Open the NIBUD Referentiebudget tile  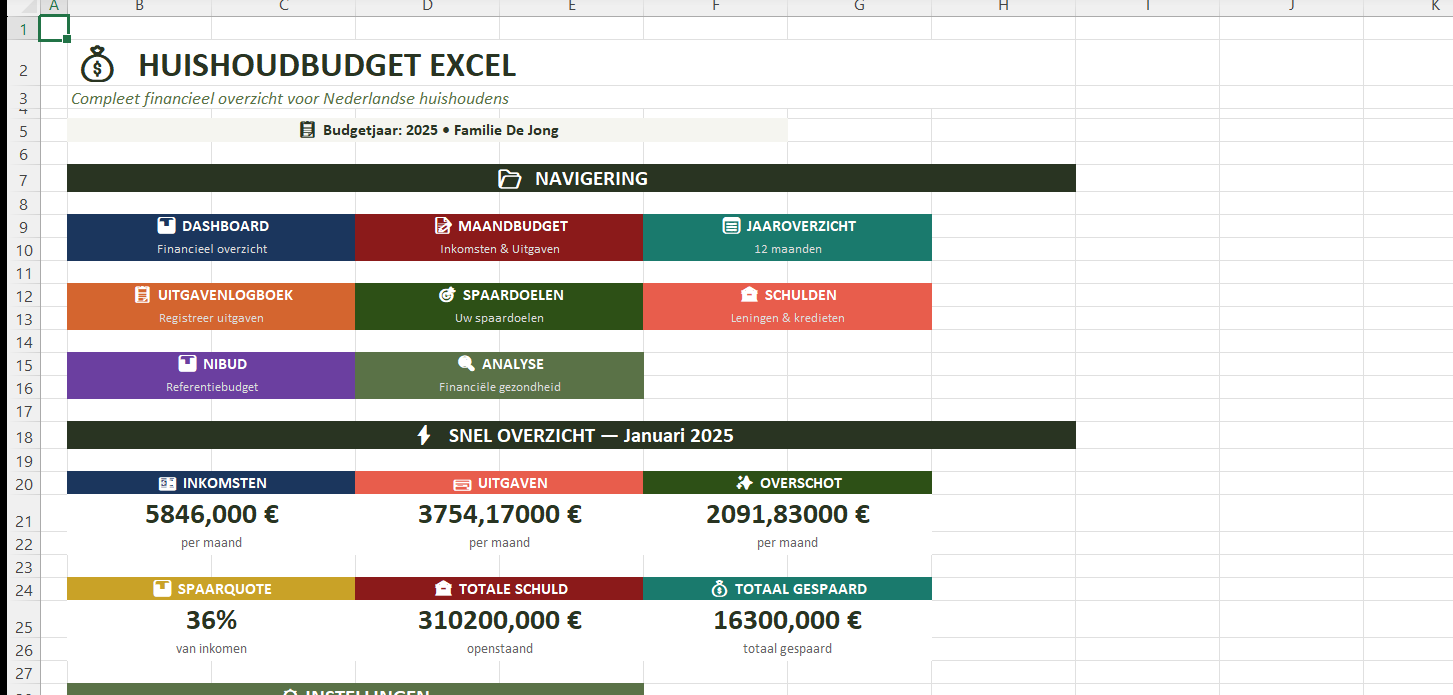[211, 375]
